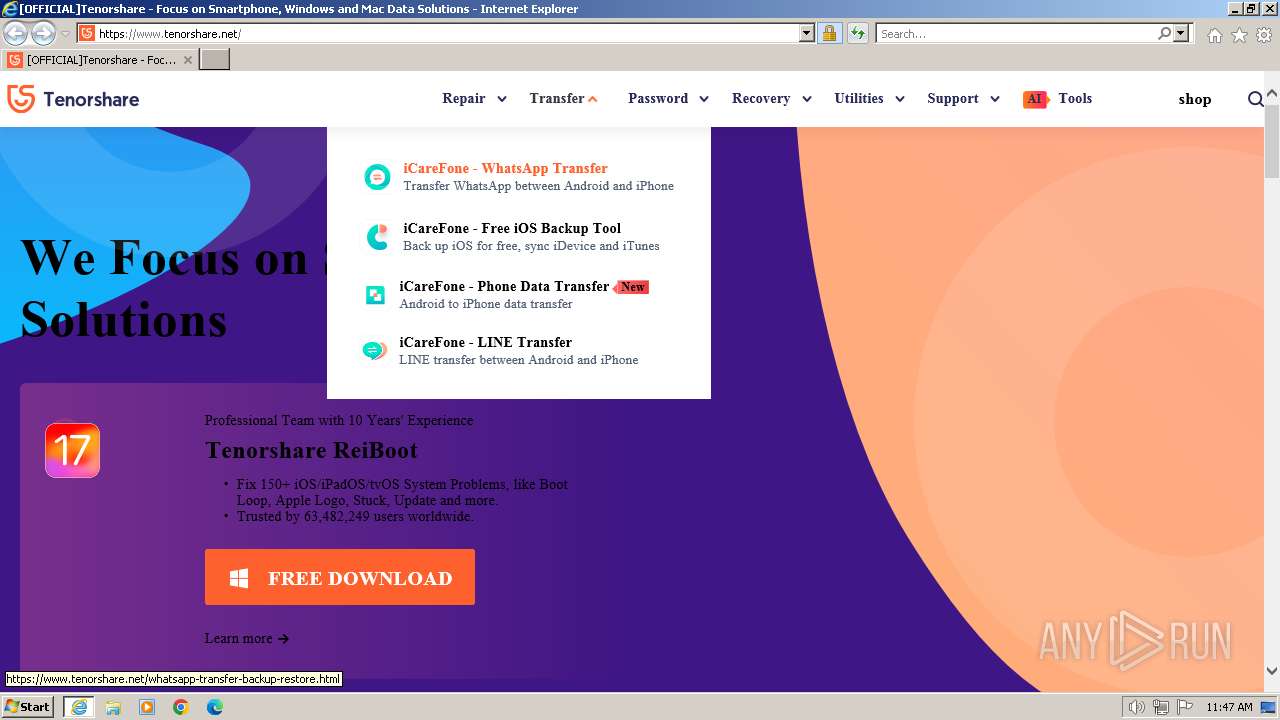Click 'Professional Team with 10 Years' Experience'

click(x=339, y=421)
